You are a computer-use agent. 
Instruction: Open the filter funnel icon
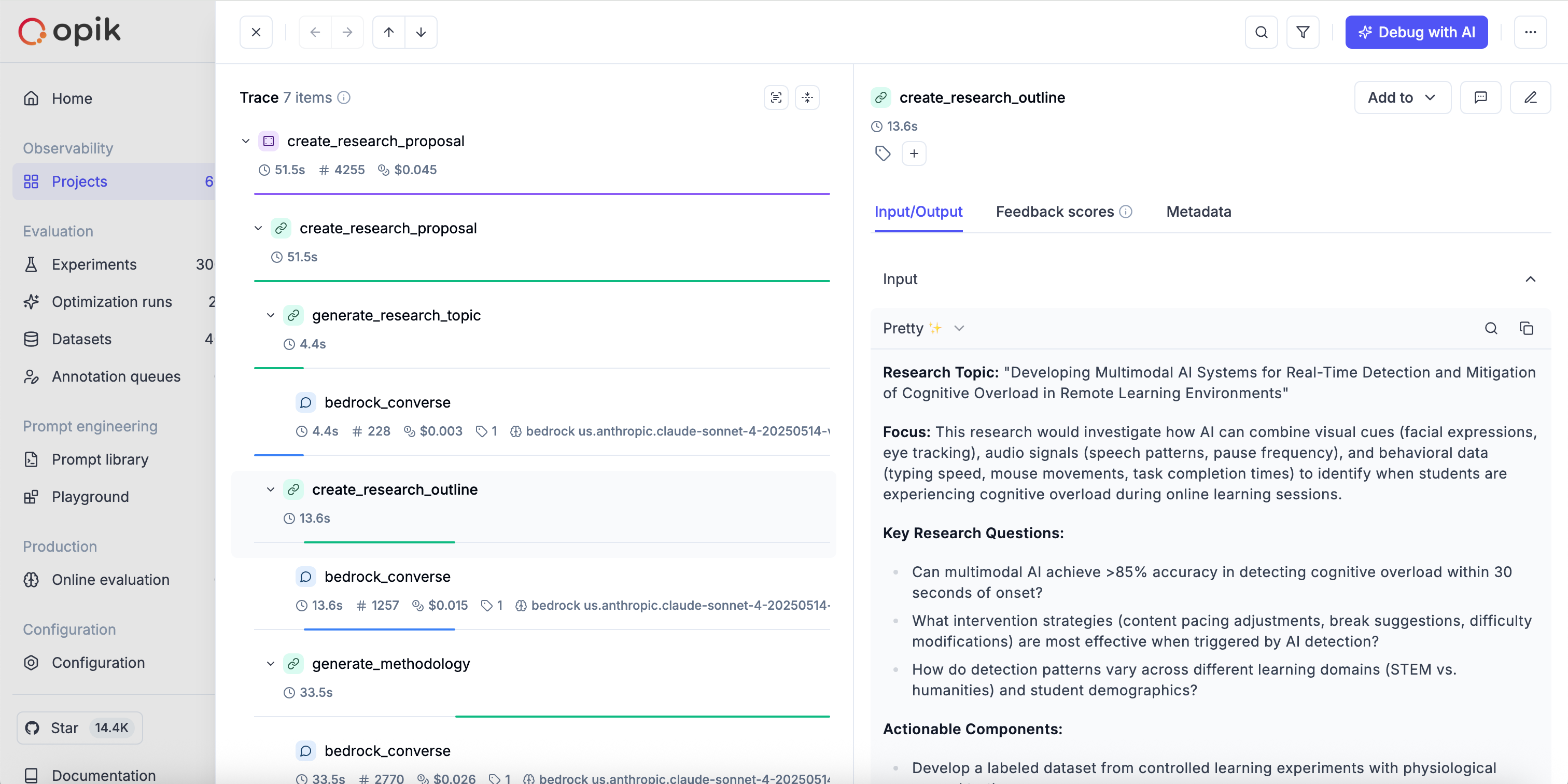(1303, 32)
